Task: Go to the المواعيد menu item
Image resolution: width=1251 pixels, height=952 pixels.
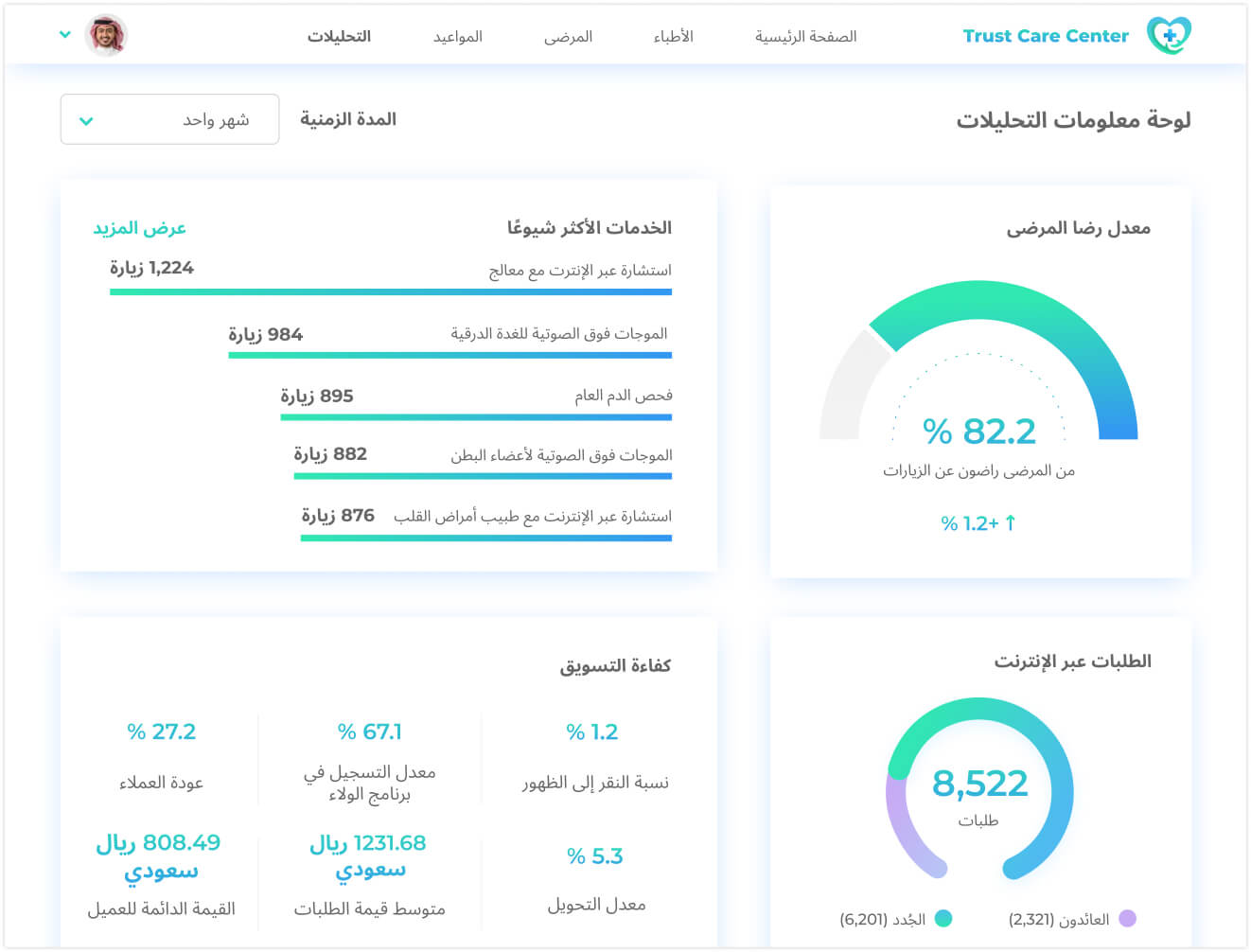Action: click(x=458, y=36)
